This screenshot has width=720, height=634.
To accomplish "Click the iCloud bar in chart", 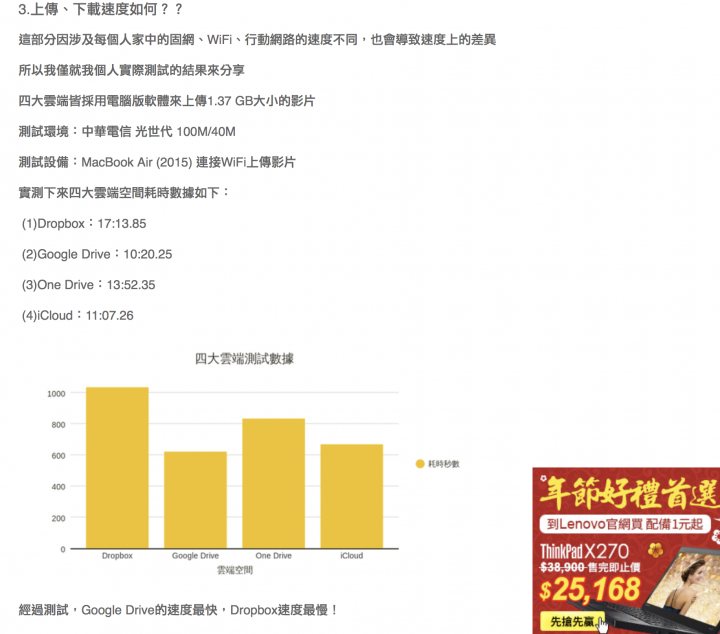I will point(352,496).
